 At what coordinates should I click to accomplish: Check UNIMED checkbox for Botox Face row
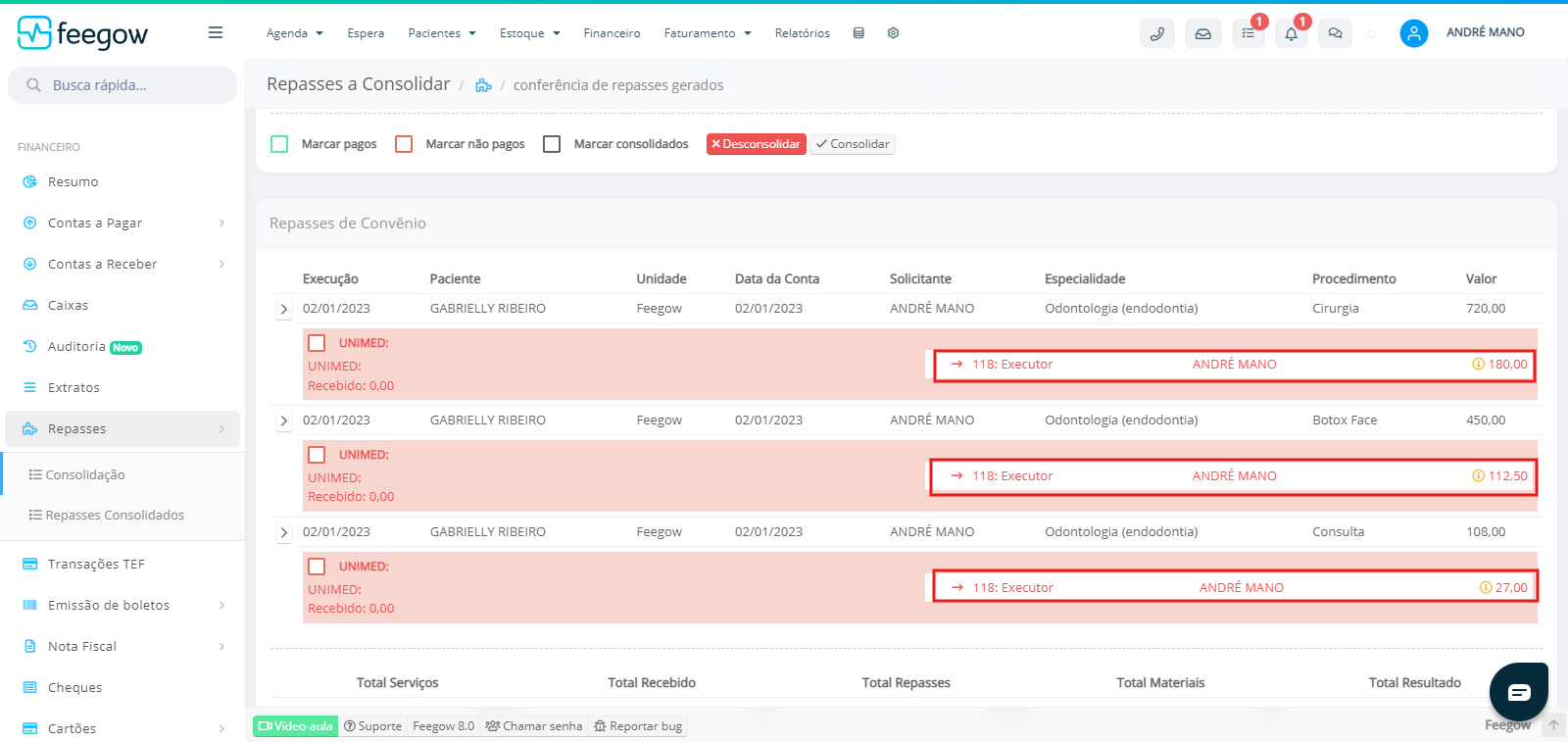(x=317, y=455)
